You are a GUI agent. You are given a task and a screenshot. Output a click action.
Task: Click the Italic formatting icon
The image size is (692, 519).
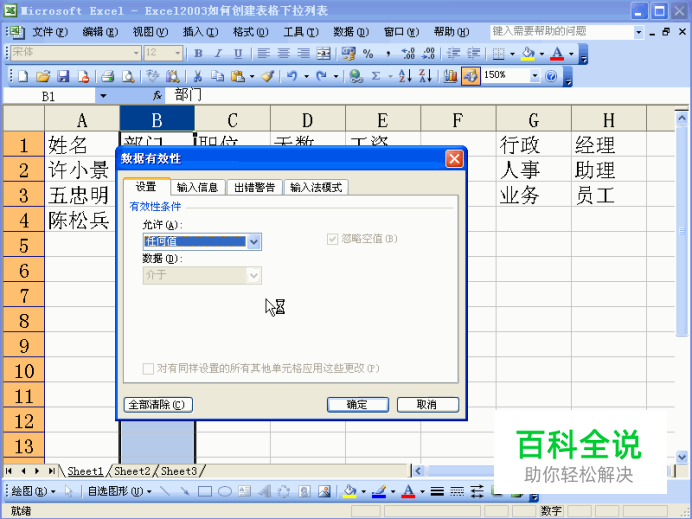pyautogui.click(x=218, y=53)
